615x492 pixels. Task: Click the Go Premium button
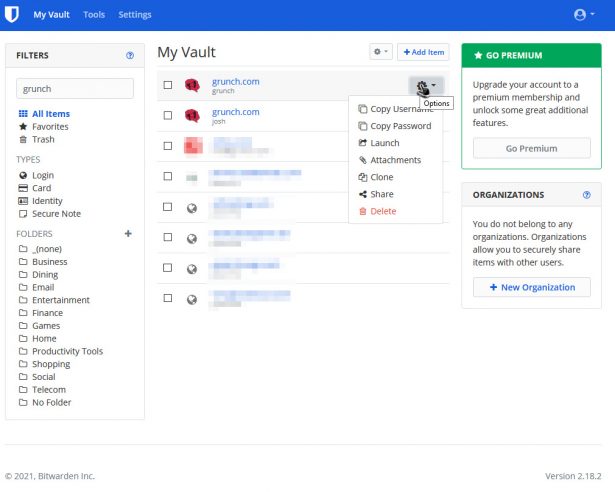(531, 148)
